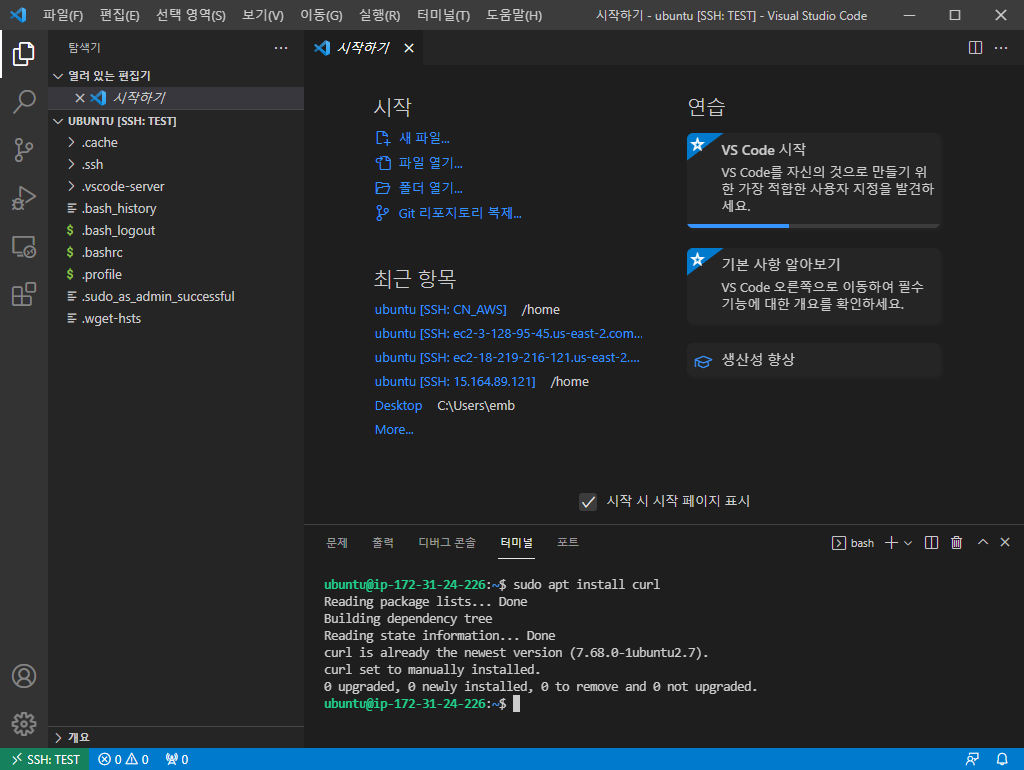Open the VS Code 시작 walkthrough card
The height and width of the screenshot is (770, 1024).
pos(814,179)
